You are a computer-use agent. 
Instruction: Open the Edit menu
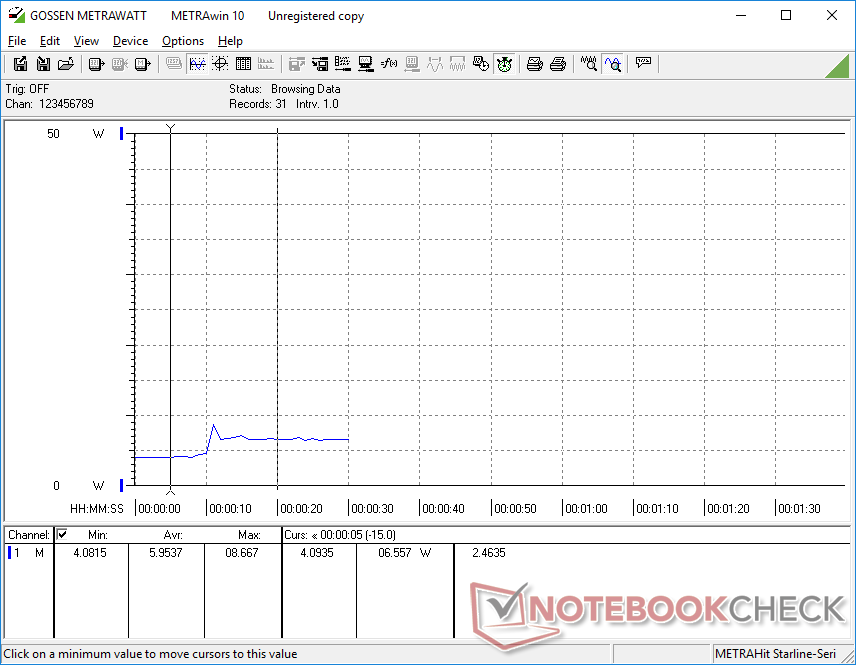click(50, 41)
